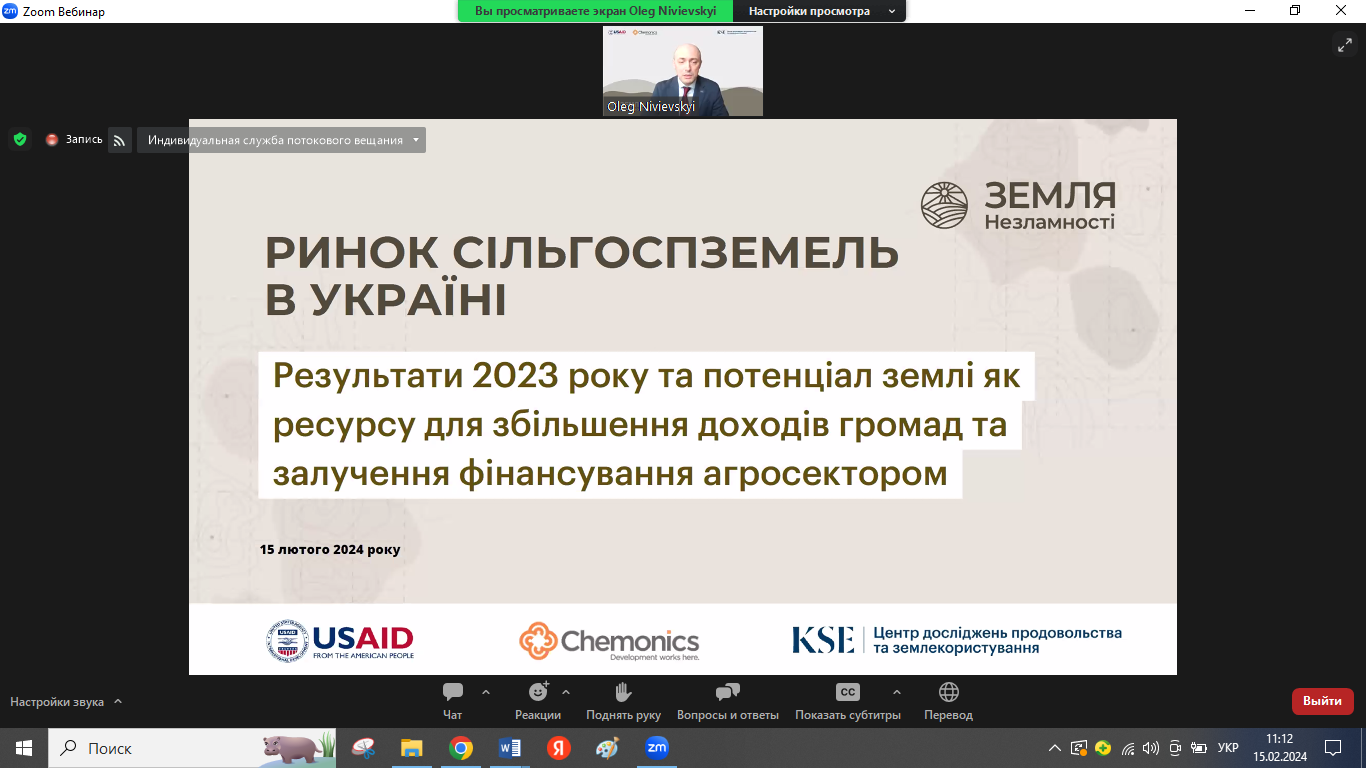Click the date text 15 лютого 2024 року

(x=330, y=550)
